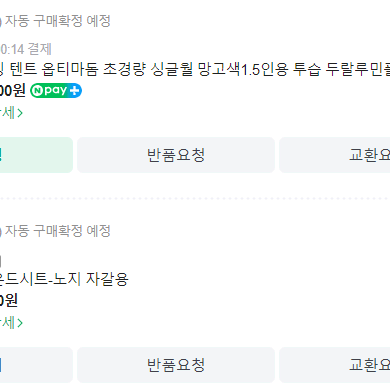Click the 자동 구매확정 예정 status above the ground sheet

pyautogui.click(x=58, y=231)
